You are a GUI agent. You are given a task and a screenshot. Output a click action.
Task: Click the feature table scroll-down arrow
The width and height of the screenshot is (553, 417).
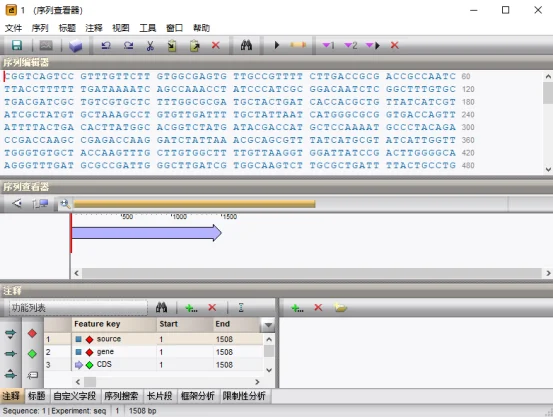tap(269, 370)
